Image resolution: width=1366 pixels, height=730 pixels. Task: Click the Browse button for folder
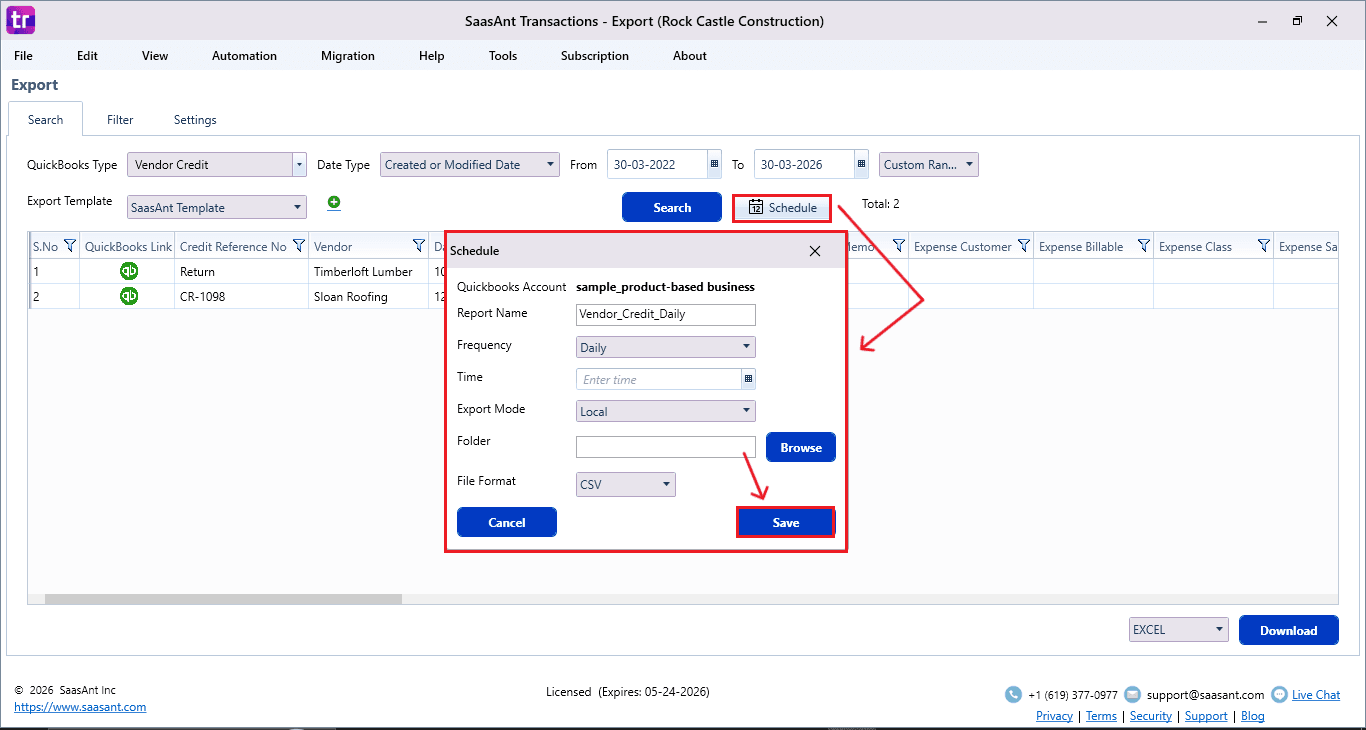pos(800,447)
